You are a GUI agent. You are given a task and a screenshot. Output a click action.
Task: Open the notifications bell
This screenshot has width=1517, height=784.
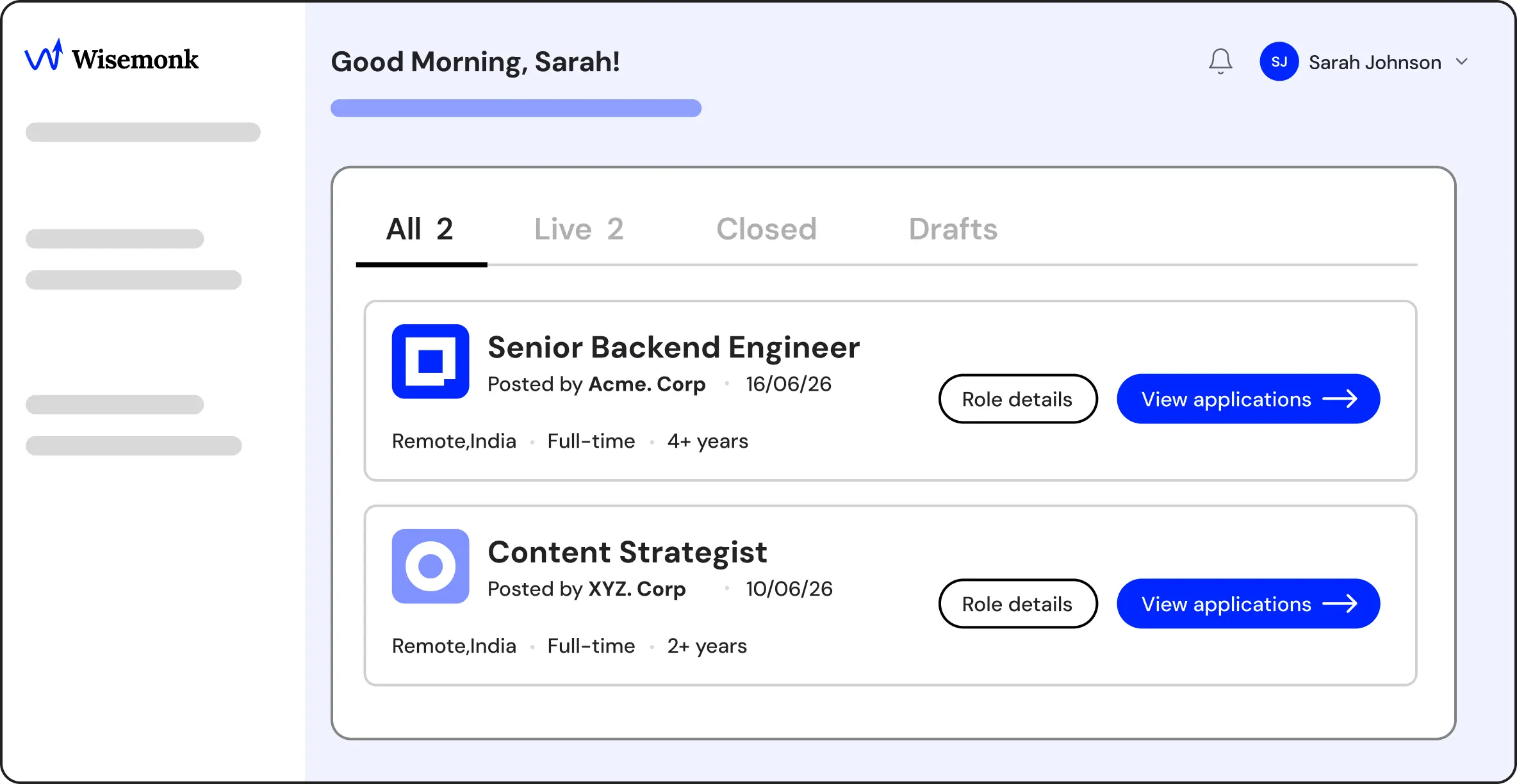coord(1220,61)
